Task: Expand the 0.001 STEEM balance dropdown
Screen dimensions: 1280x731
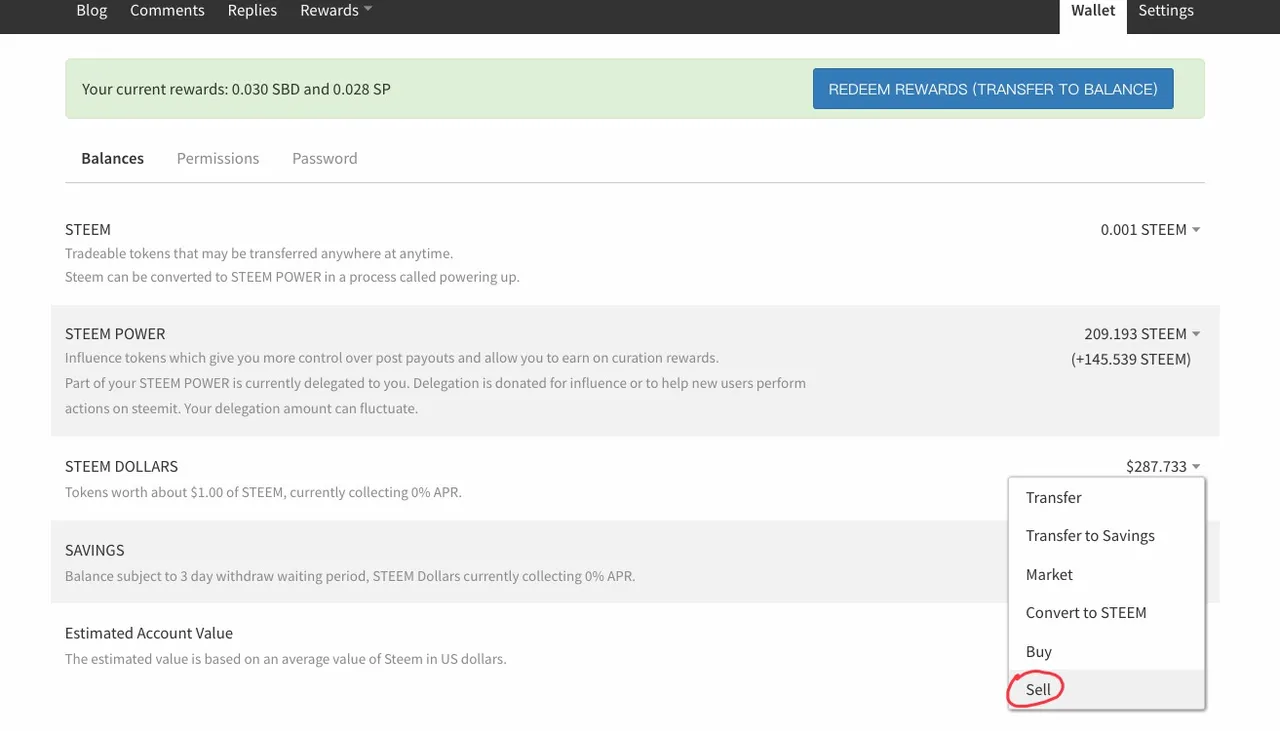Action: (x=1150, y=229)
